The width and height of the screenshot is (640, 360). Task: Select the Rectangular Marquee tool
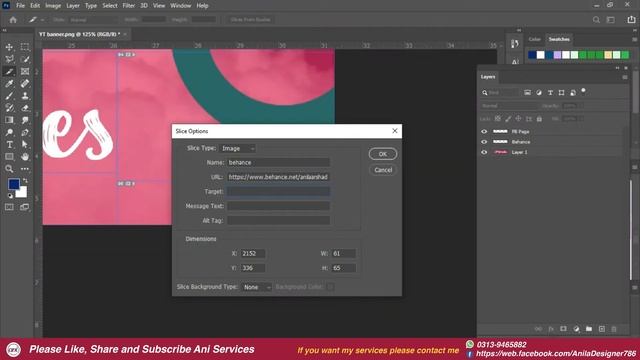(x=25, y=47)
